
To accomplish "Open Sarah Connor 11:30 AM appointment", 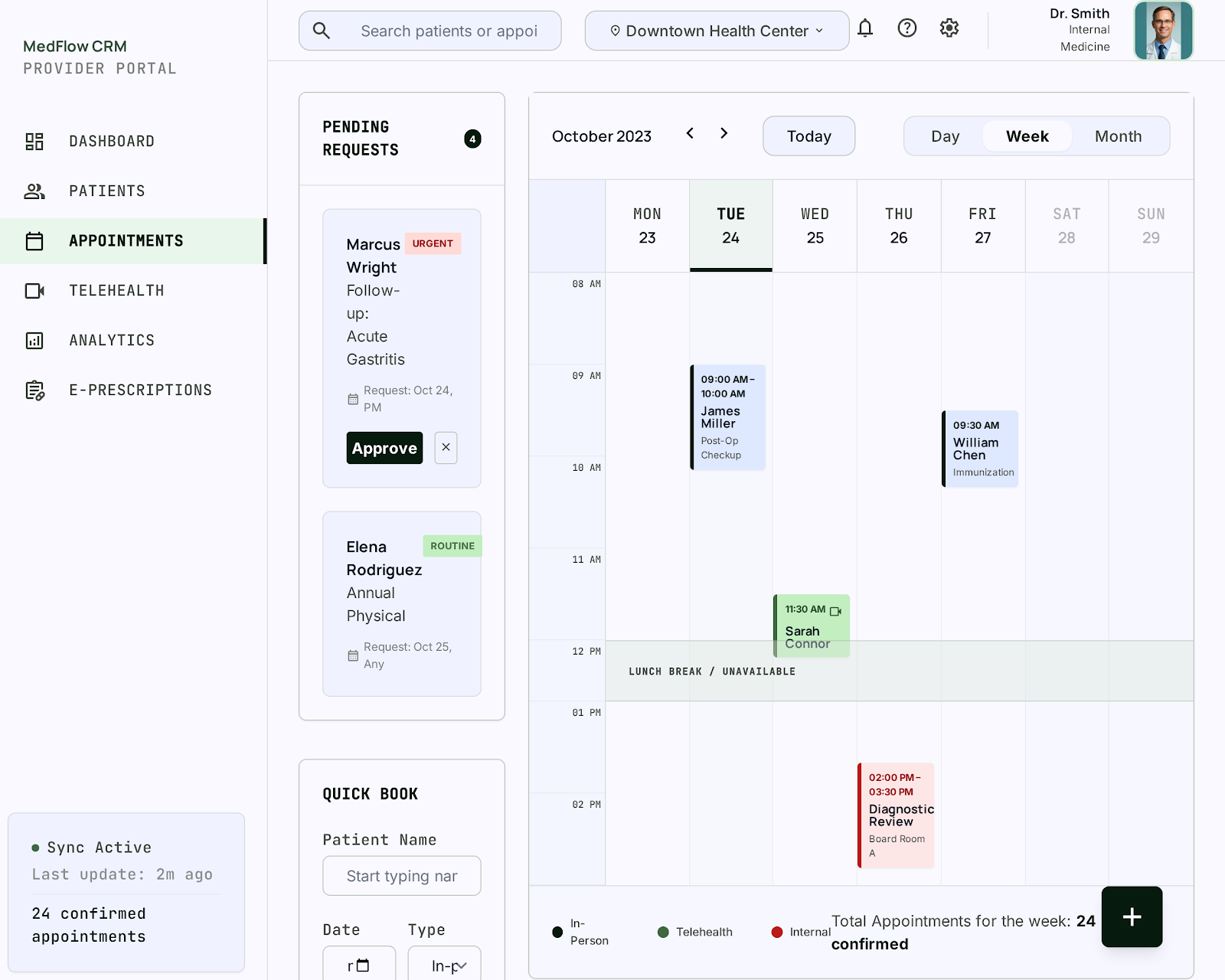I will coord(812,626).
